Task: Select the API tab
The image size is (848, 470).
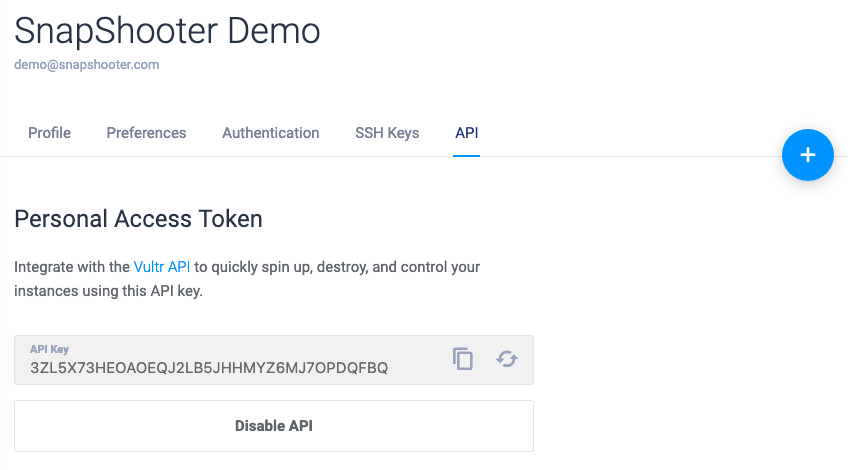Action: 466,133
